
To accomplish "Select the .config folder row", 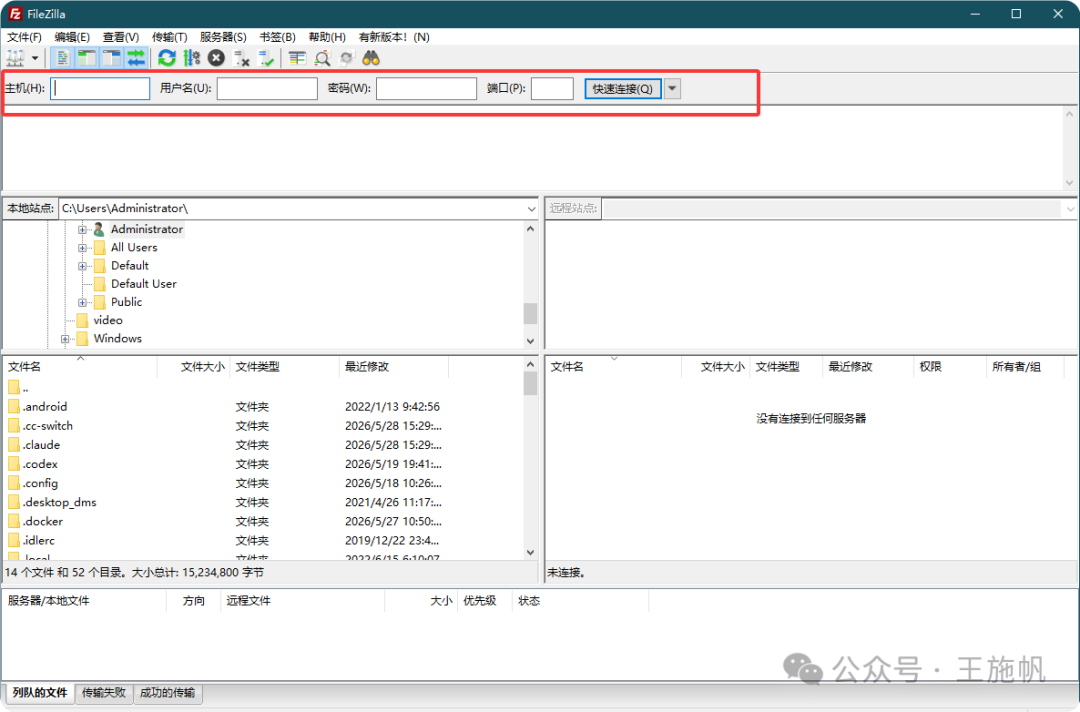I will click(264, 483).
